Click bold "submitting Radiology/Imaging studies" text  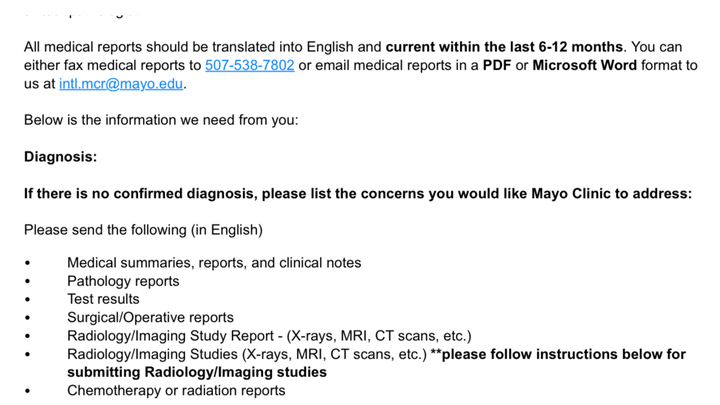[197, 372]
